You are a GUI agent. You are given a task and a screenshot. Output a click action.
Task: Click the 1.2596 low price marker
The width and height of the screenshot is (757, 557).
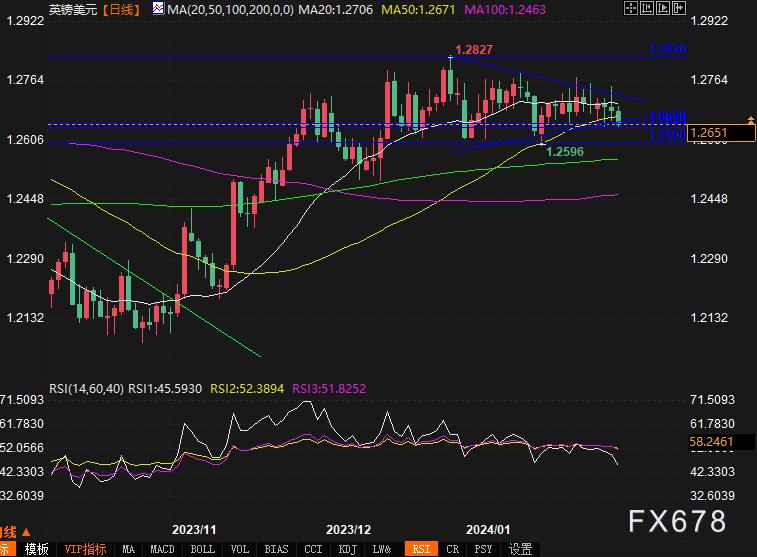pyautogui.click(x=565, y=152)
